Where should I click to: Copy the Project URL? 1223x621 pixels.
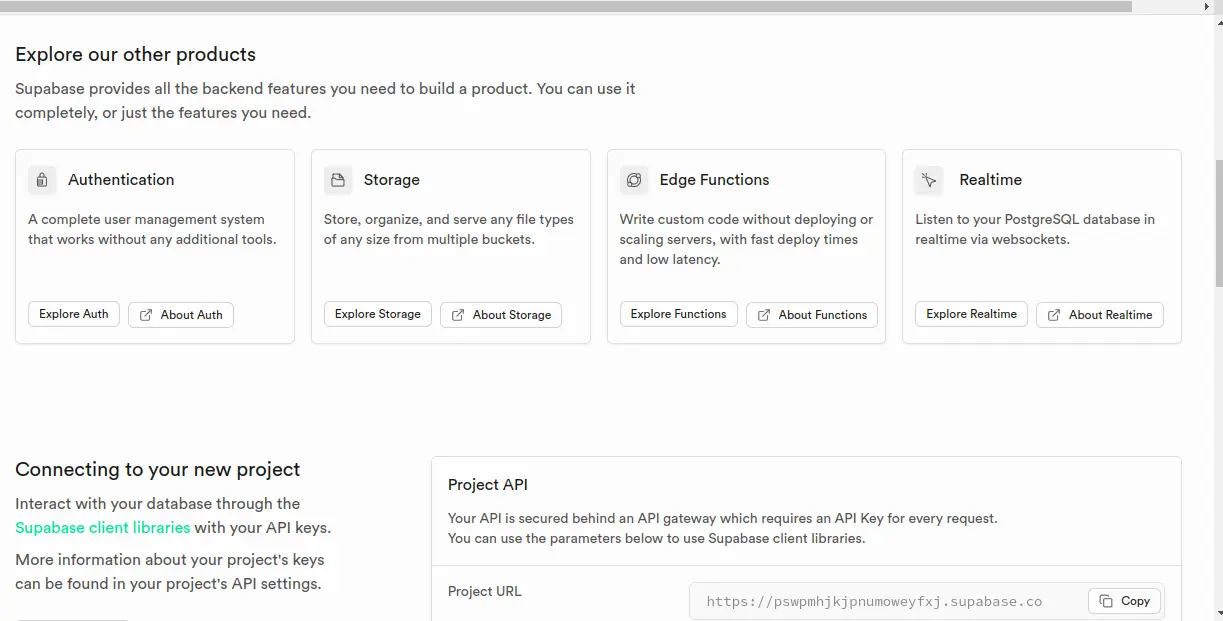pos(1125,601)
